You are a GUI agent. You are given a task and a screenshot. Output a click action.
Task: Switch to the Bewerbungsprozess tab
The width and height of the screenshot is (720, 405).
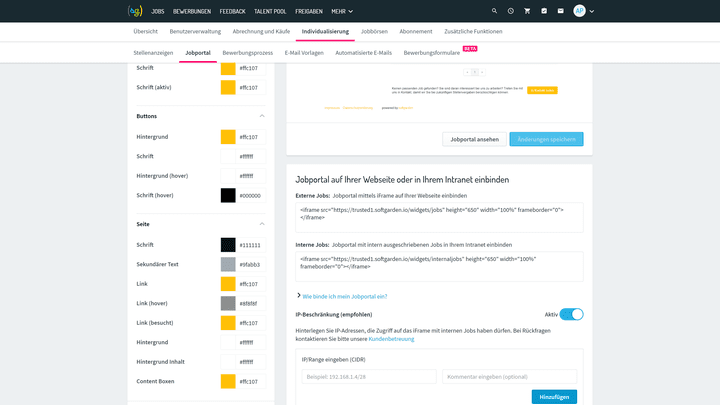coord(247,51)
